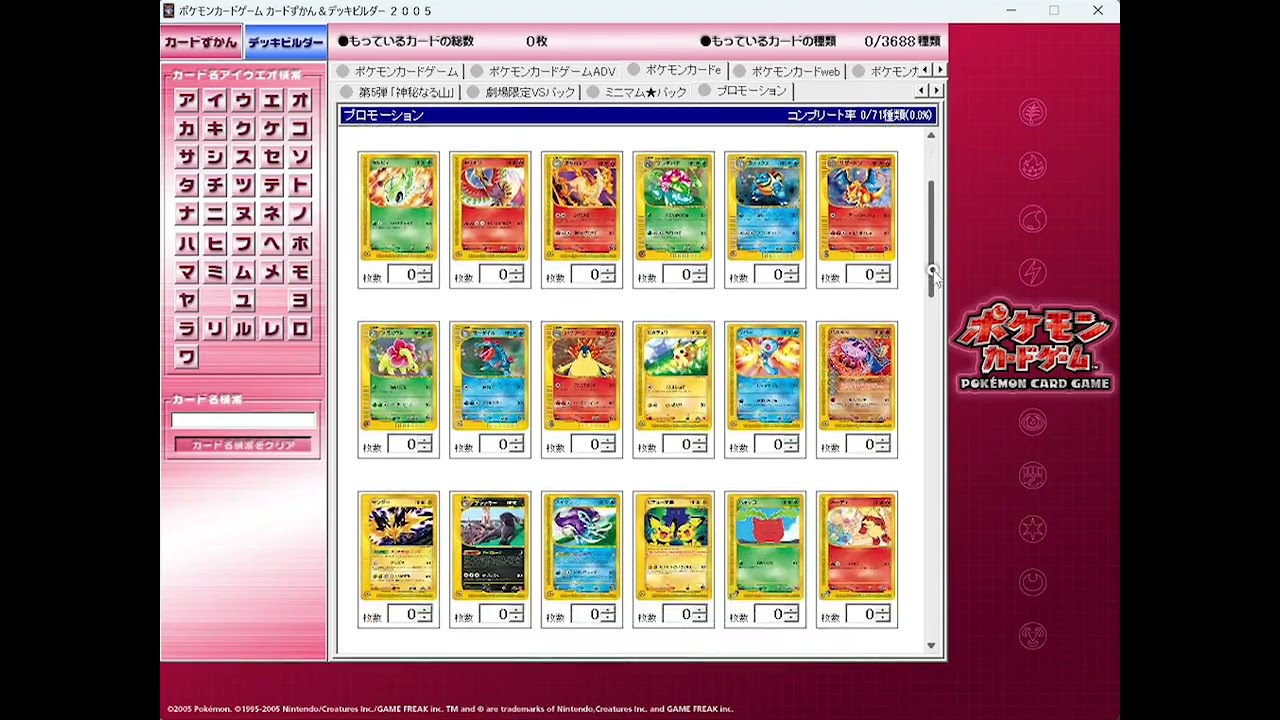The height and width of the screenshot is (720, 1280).
Task: Switch to the カードずかん mode tab
Action: tap(202, 43)
